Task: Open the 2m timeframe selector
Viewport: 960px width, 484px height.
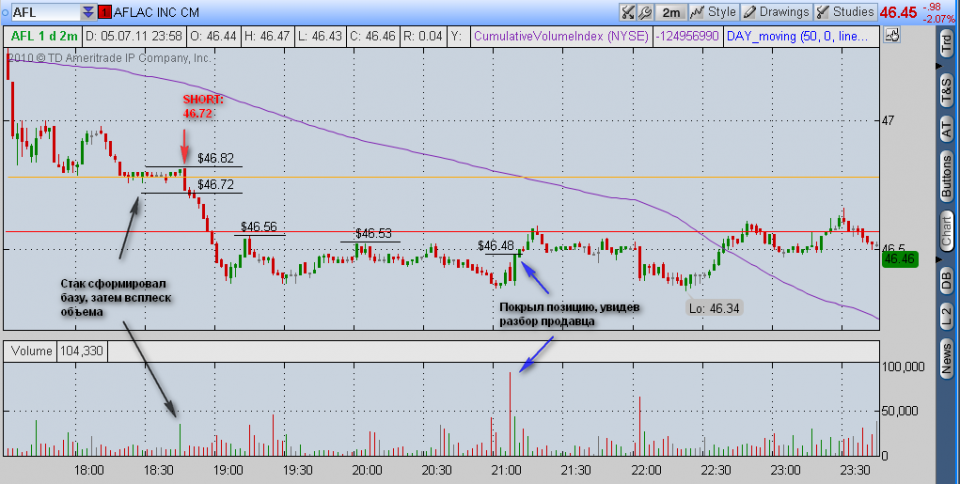Action: coord(670,12)
